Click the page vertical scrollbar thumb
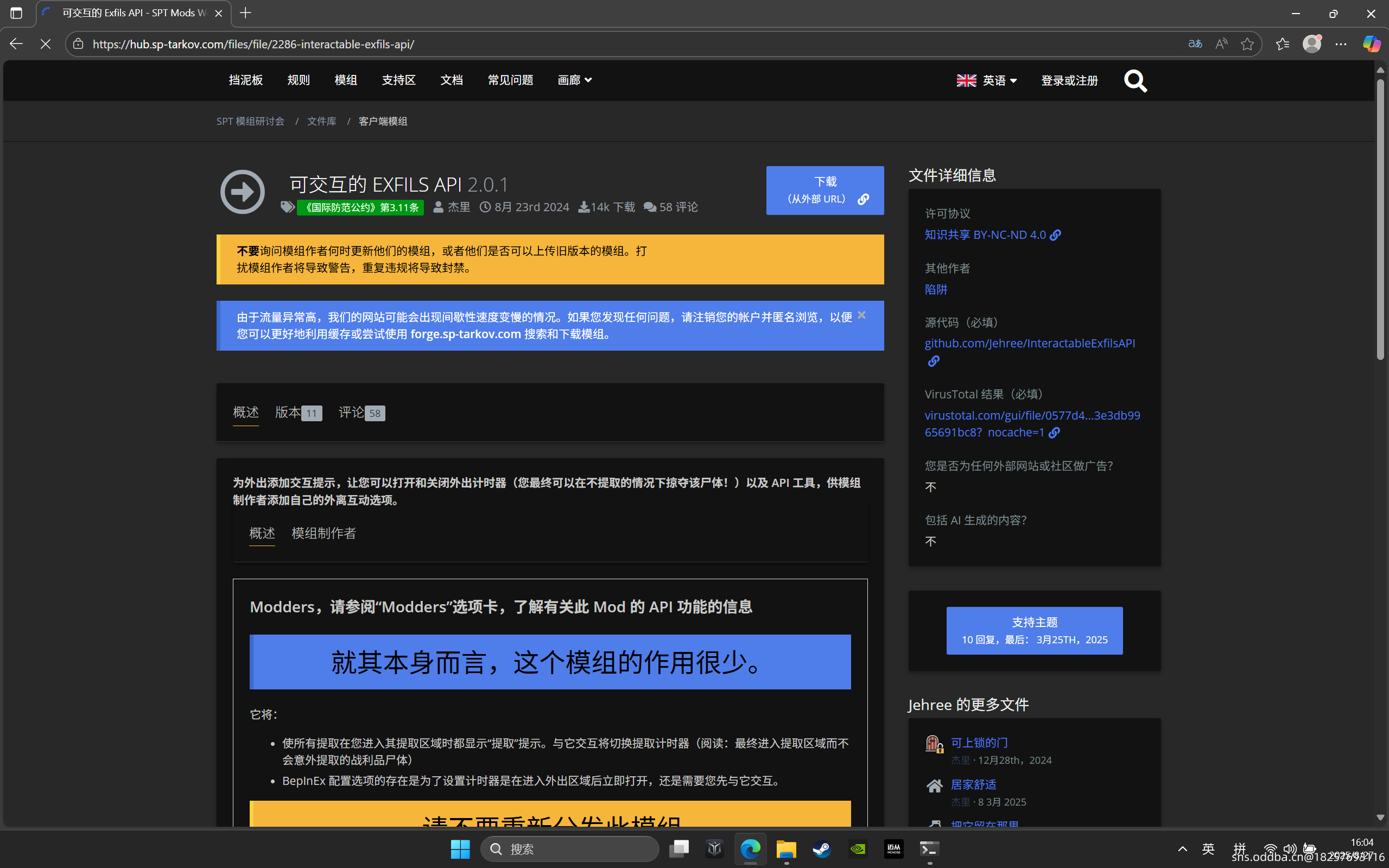This screenshot has width=1389, height=868. point(1380,219)
